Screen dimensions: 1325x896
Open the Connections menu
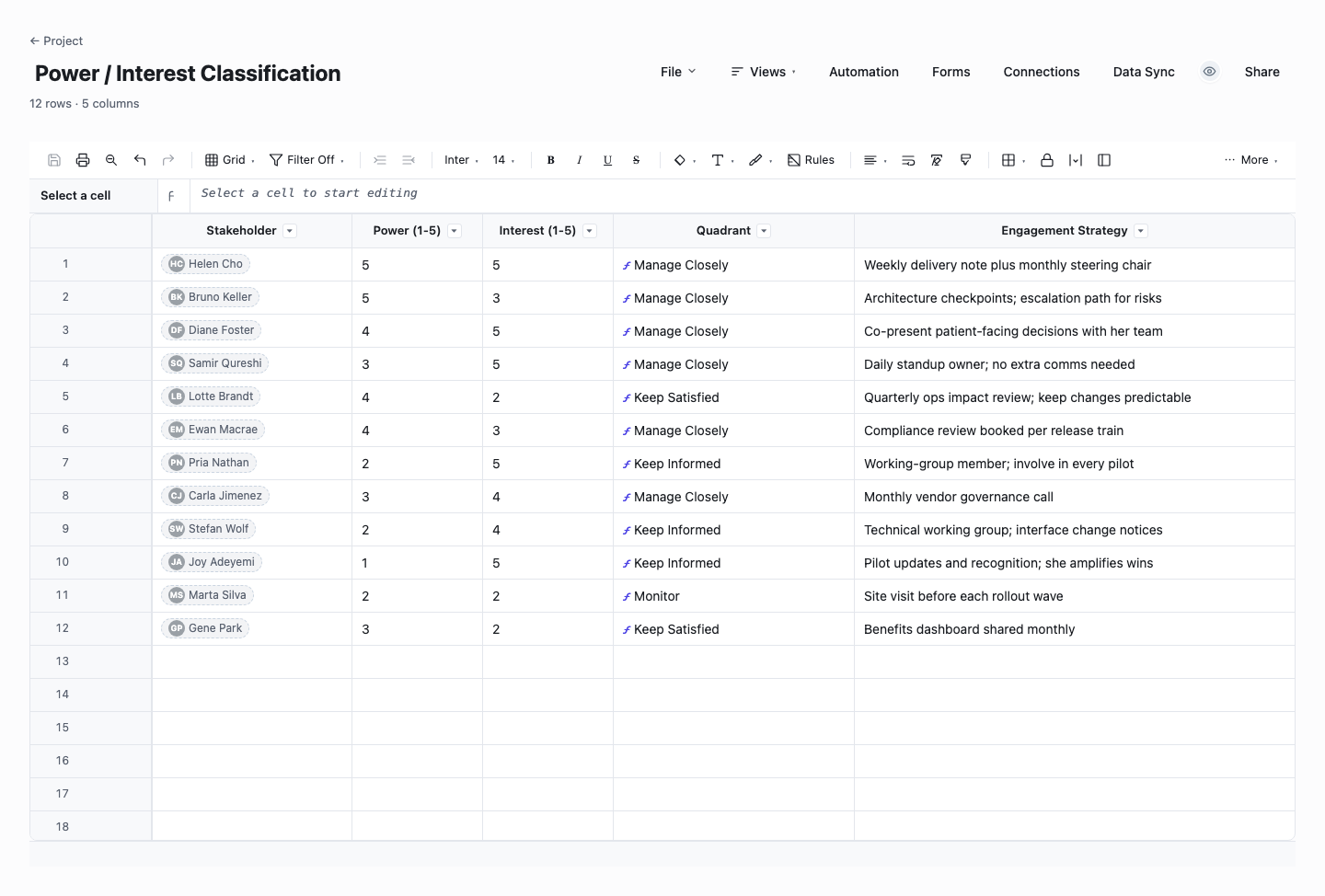click(x=1042, y=72)
